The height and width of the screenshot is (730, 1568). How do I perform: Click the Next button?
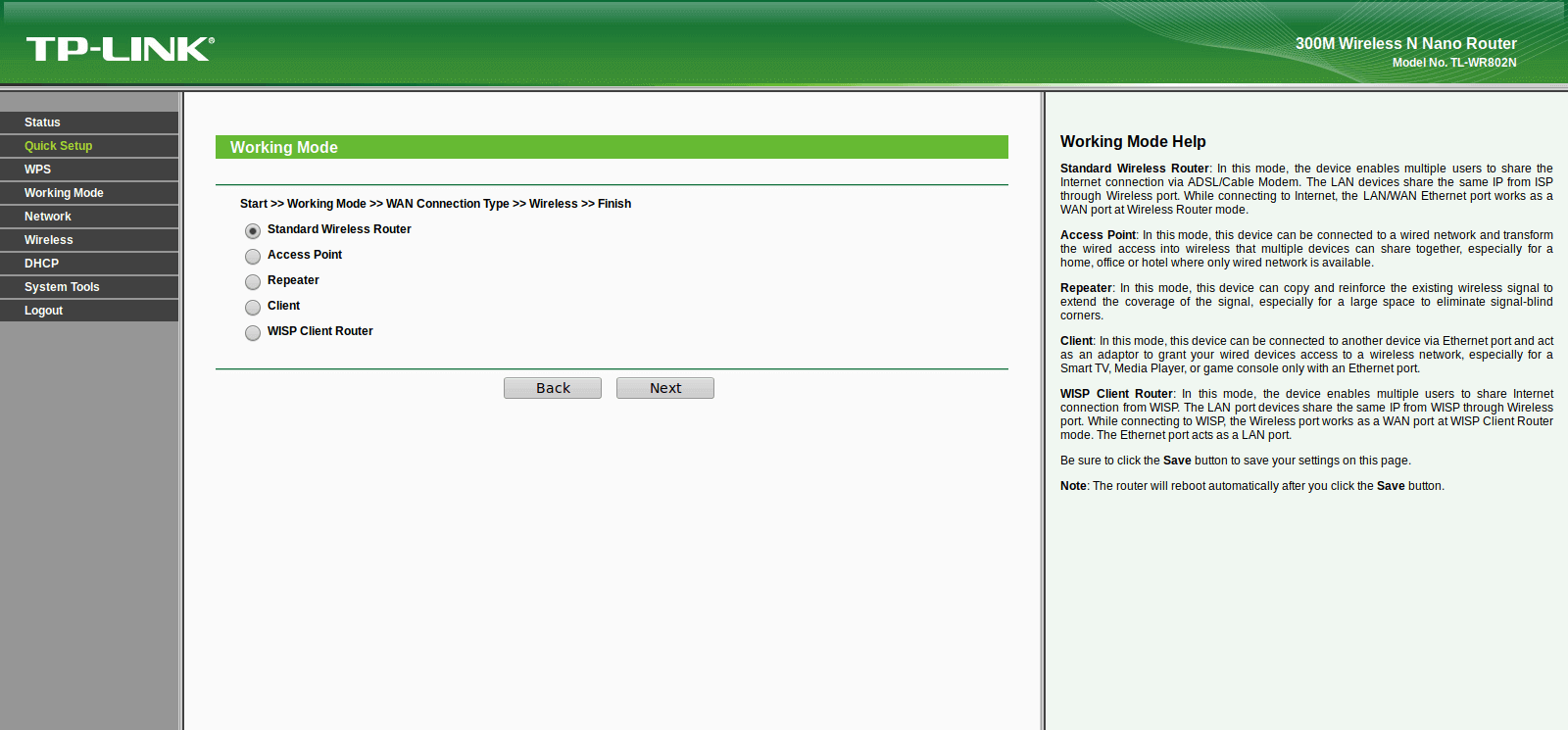(665, 388)
